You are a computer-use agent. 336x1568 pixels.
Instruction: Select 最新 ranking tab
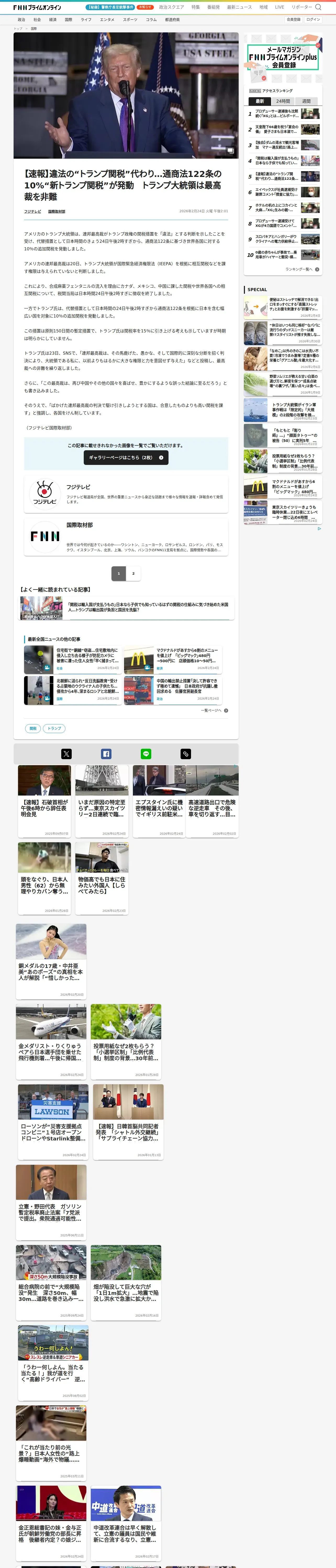tap(260, 101)
